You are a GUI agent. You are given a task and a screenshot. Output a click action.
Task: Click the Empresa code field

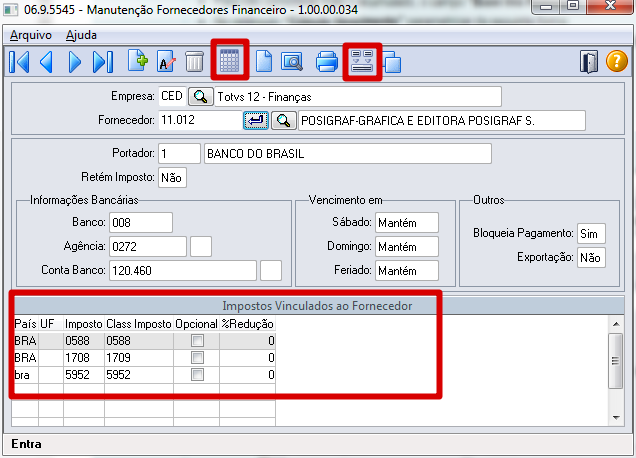tap(172, 97)
